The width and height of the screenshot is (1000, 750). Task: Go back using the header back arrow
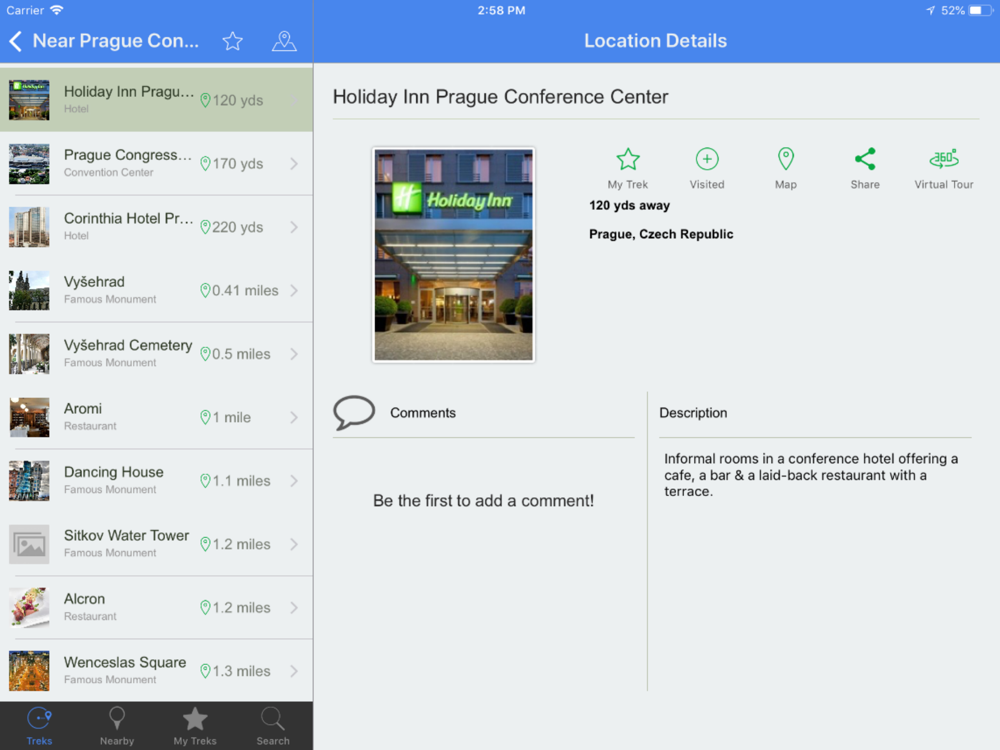[x=16, y=41]
